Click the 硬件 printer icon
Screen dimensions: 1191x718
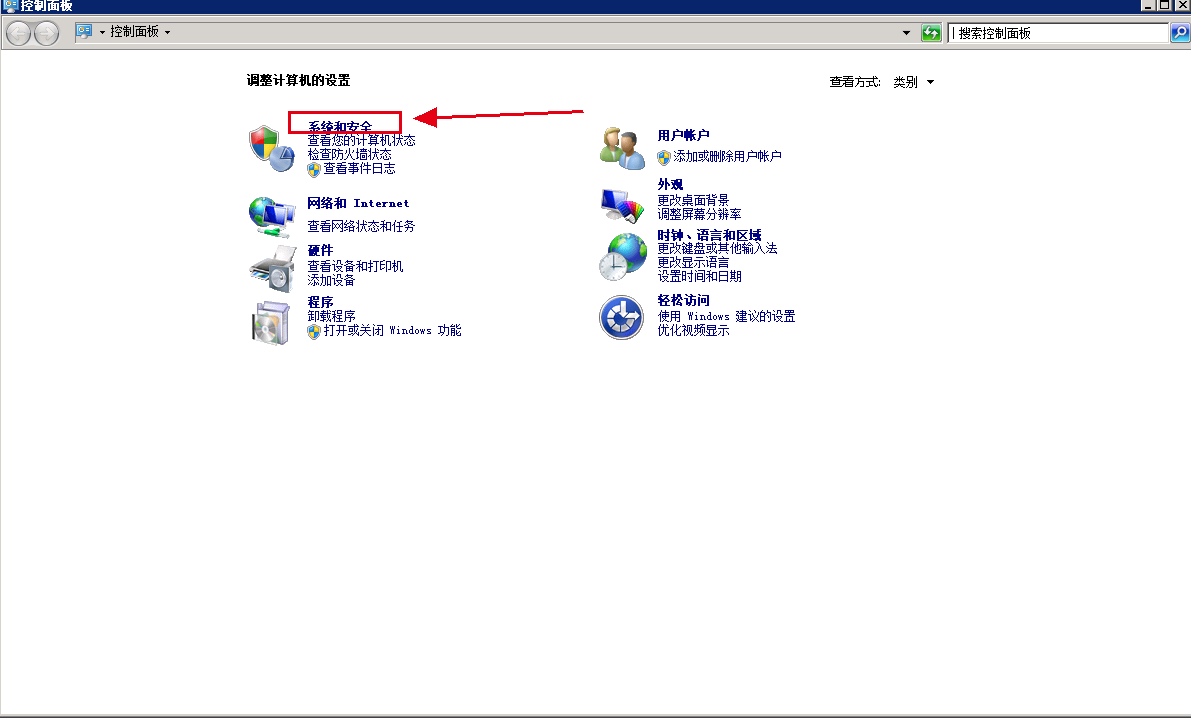(271, 266)
